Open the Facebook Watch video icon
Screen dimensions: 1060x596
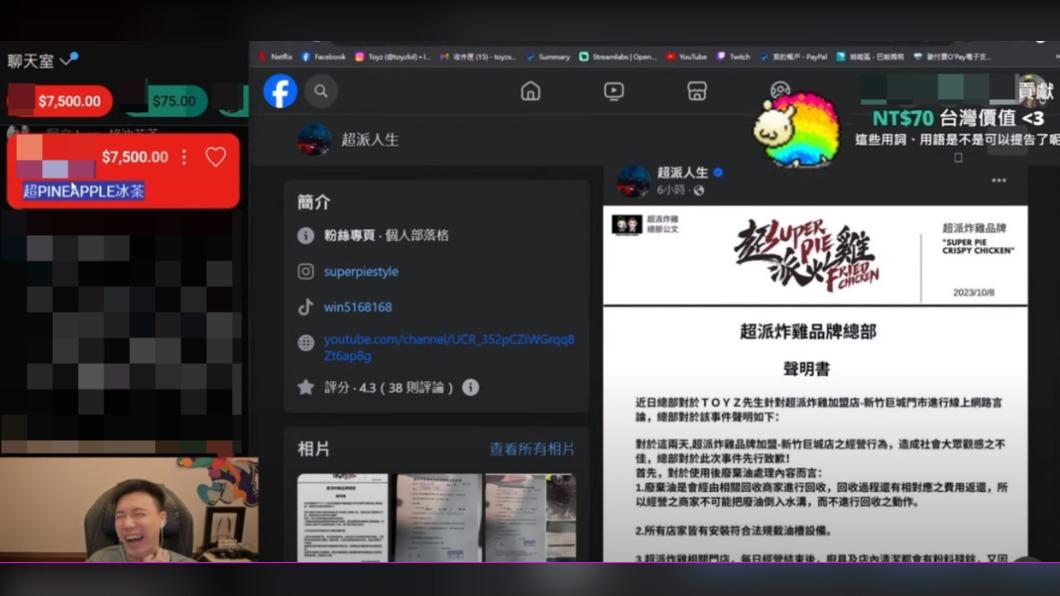coord(614,91)
